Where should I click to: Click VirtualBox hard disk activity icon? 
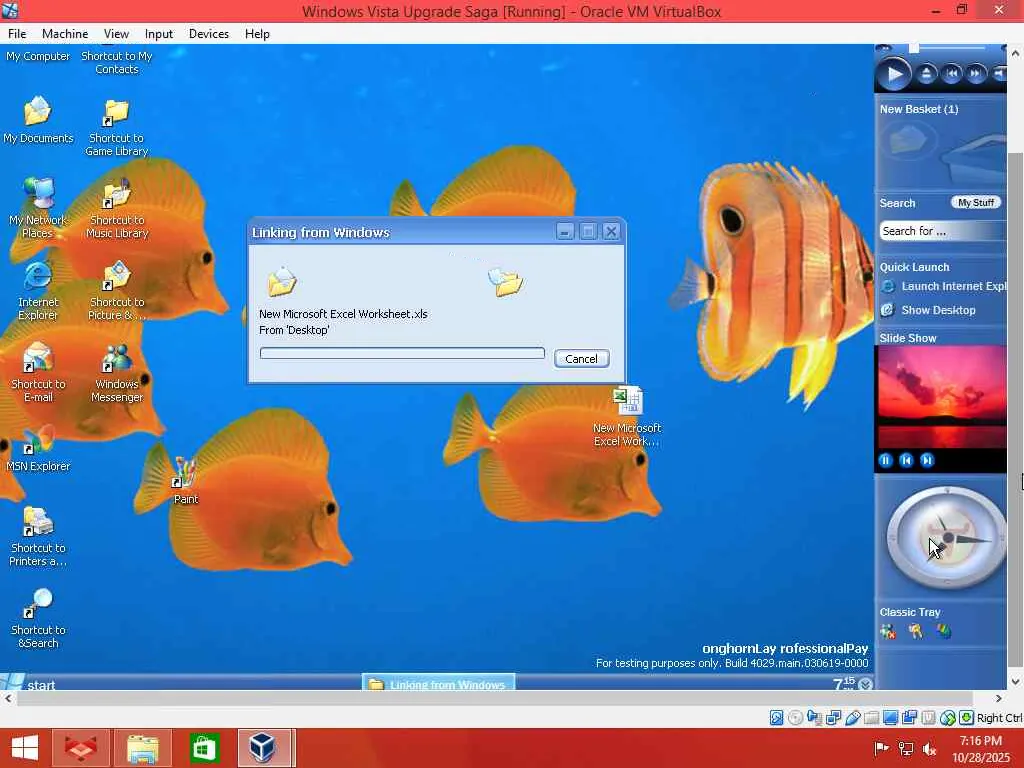coord(776,718)
